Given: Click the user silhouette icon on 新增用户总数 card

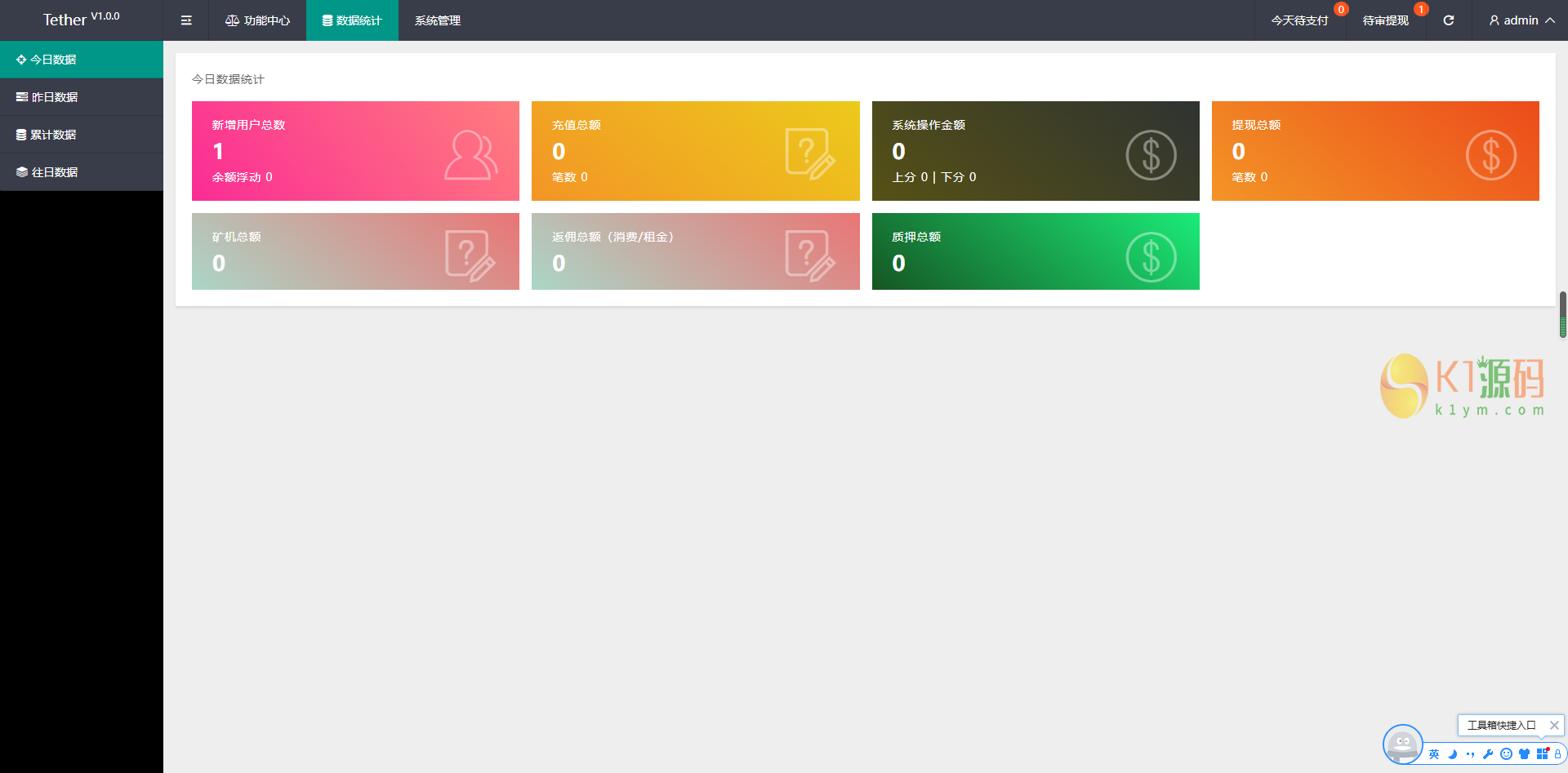Looking at the screenshot, I should (x=471, y=155).
